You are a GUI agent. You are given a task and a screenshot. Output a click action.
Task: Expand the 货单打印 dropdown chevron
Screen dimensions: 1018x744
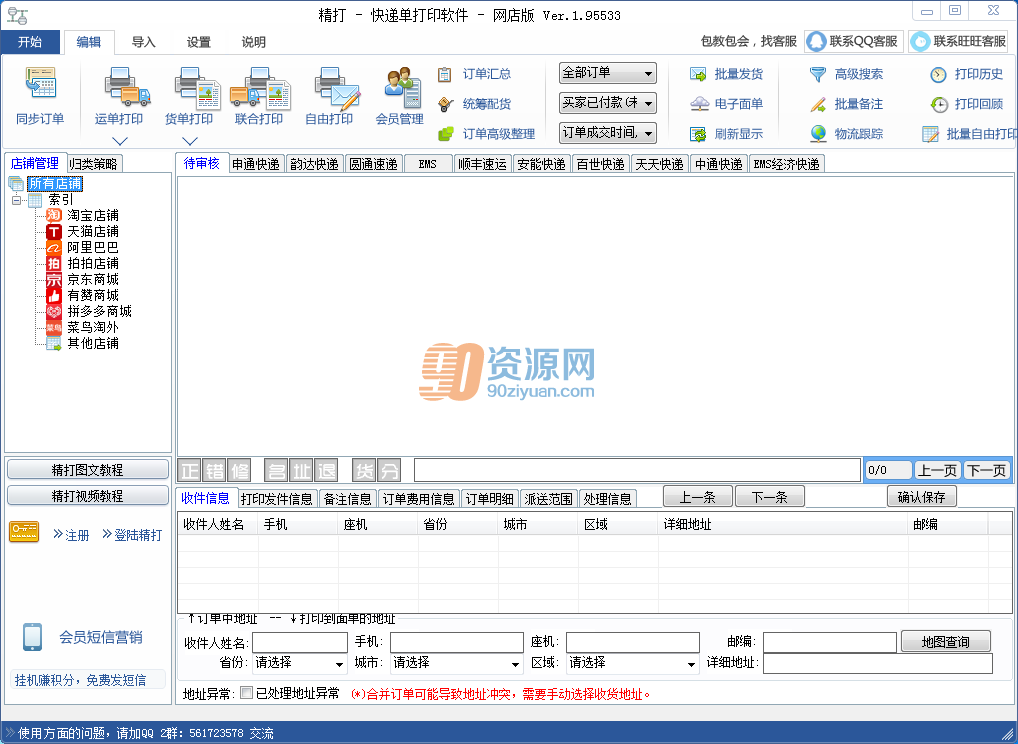tap(190, 141)
